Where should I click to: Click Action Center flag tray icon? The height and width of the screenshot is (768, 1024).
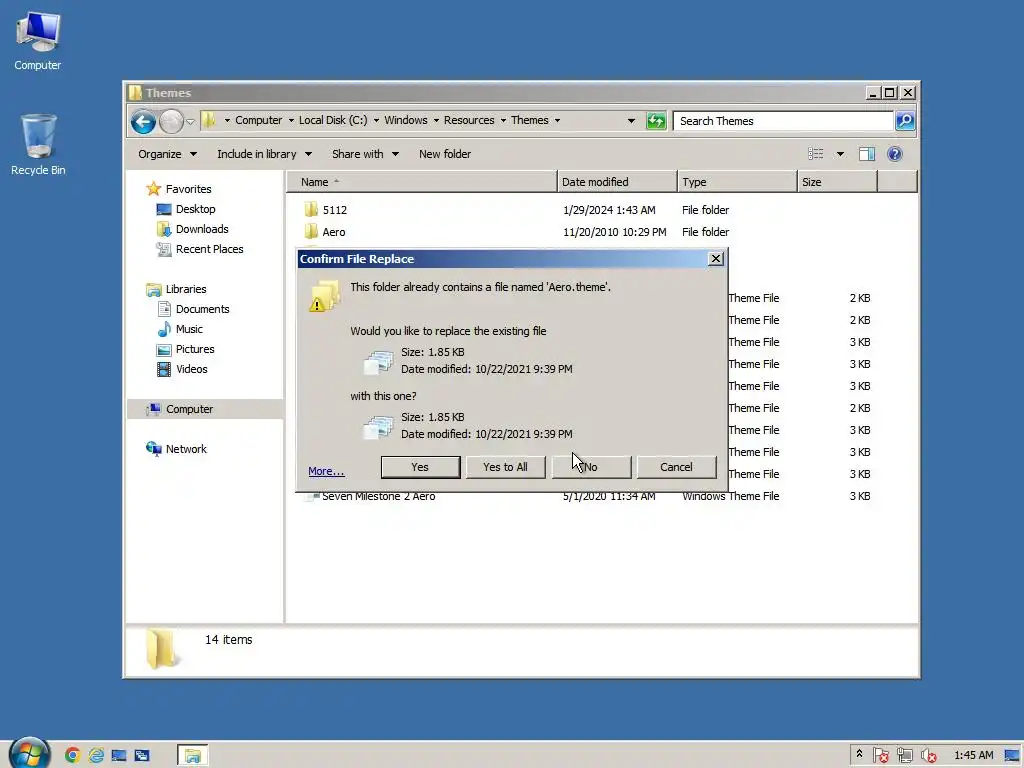880,756
